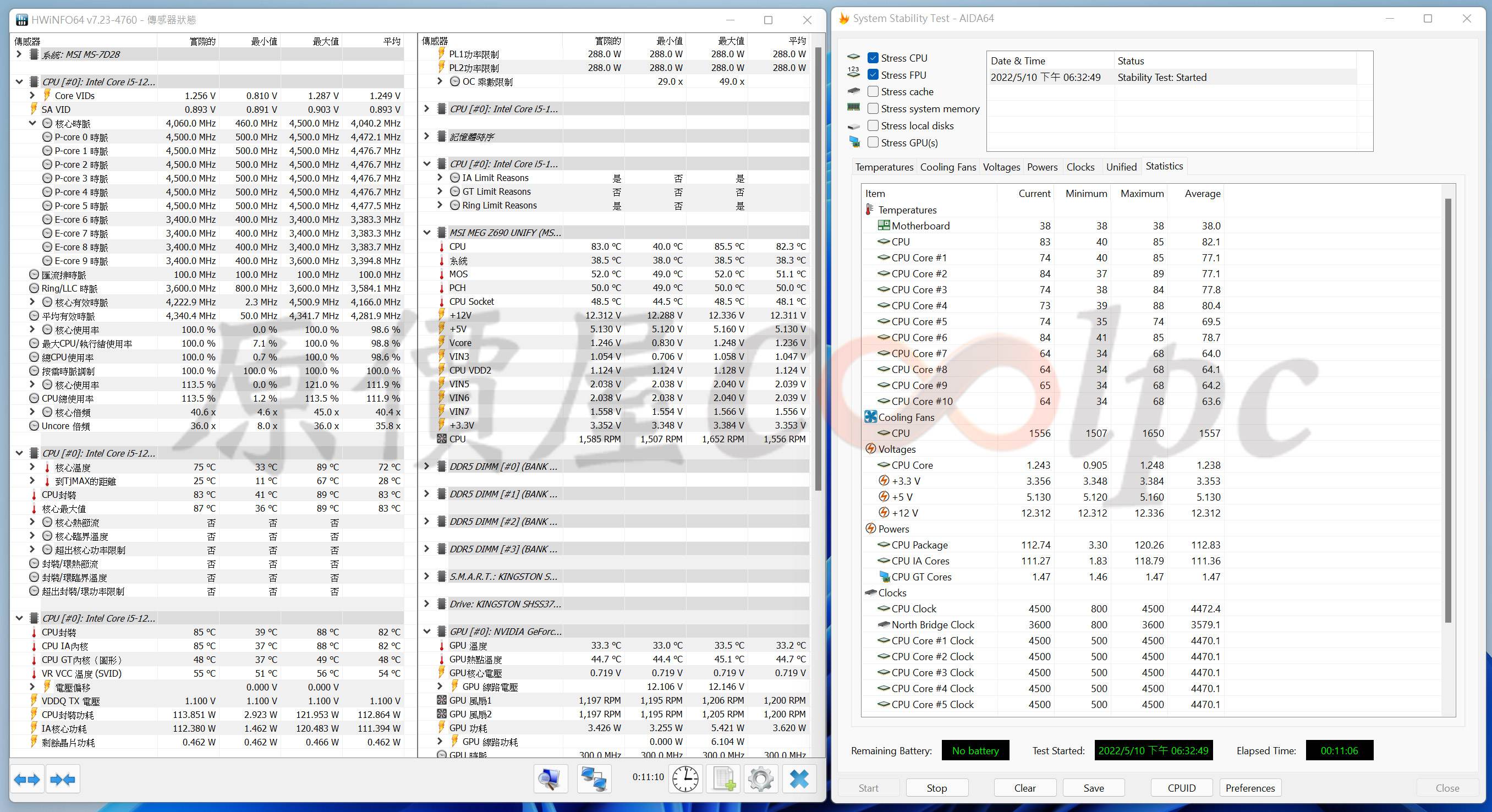The width and height of the screenshot is (1492, 812).
Task: Toggle the Stress FPU checkbox
Action: click(x=873, y=75)
